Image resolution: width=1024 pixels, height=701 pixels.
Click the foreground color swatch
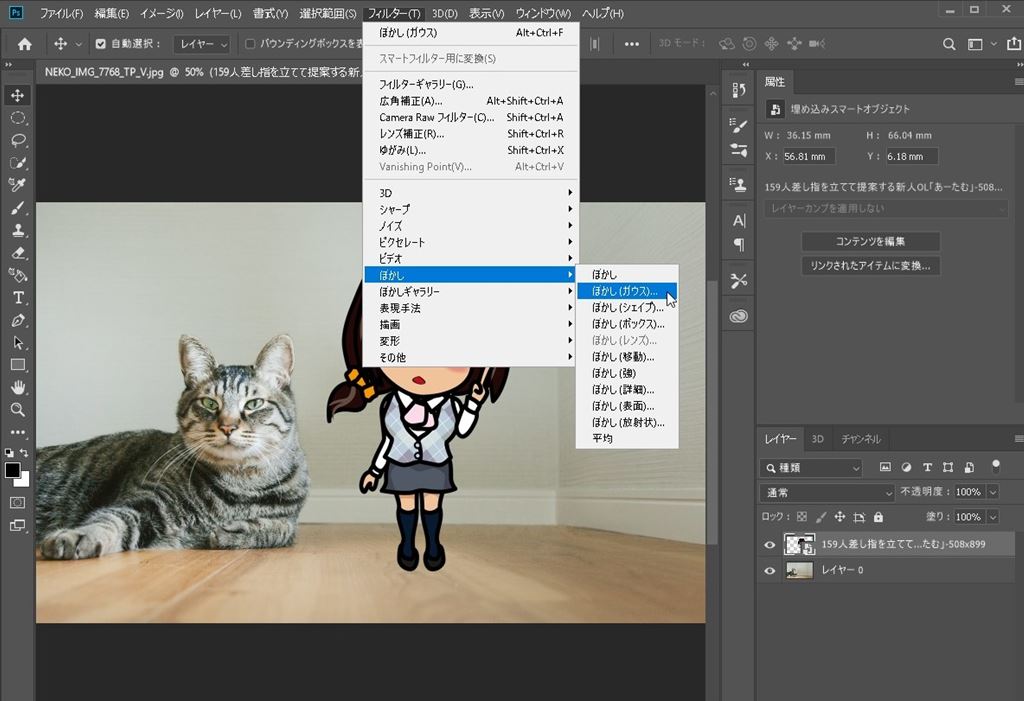pyautogui.click(x=12, y=470)
